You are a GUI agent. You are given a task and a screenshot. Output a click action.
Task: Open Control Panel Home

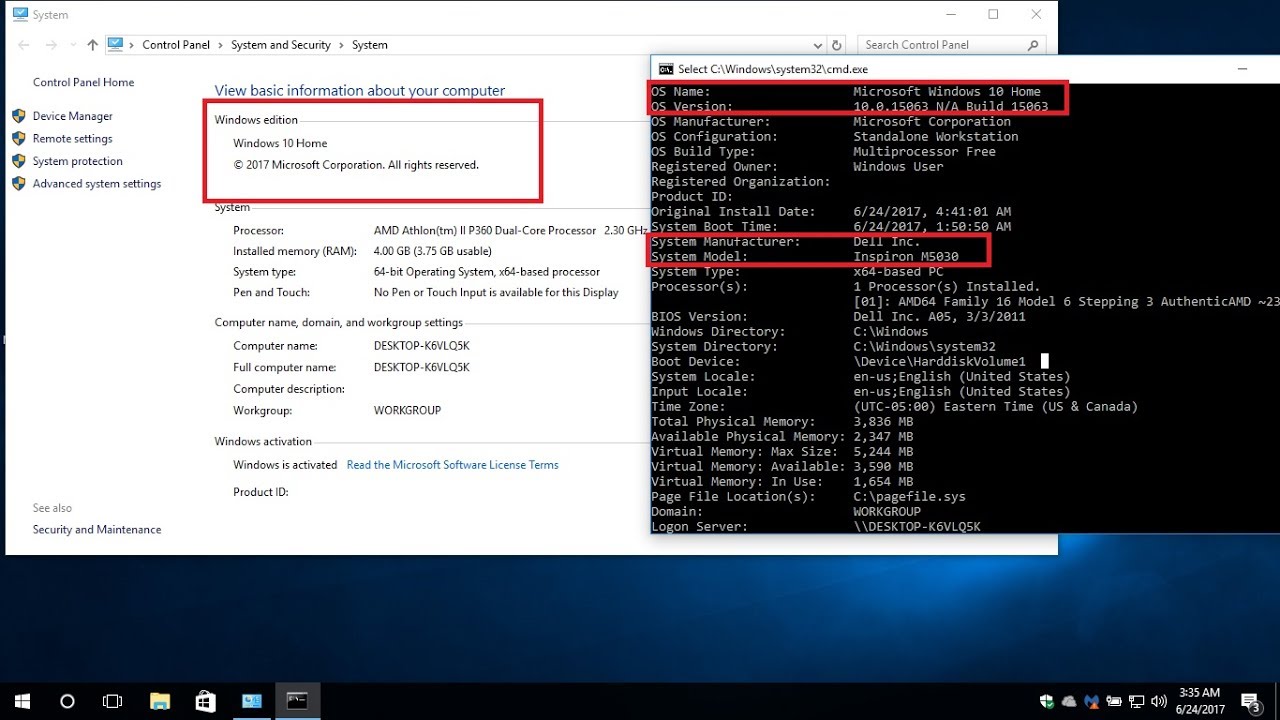coord(83,83)
